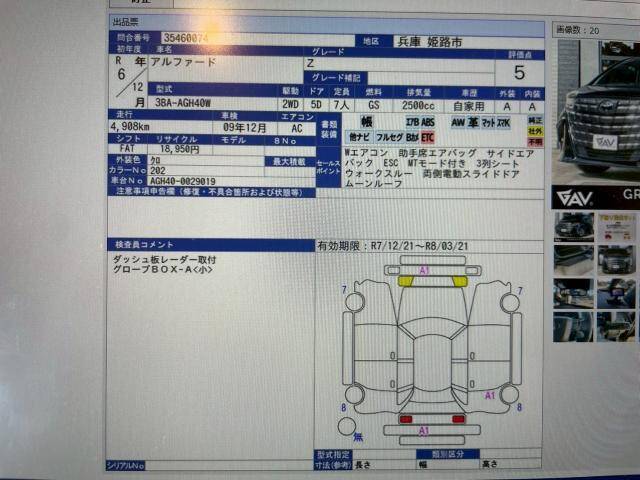
Task: Click the 不明 red status badge
Action: [x=535, y=141]
